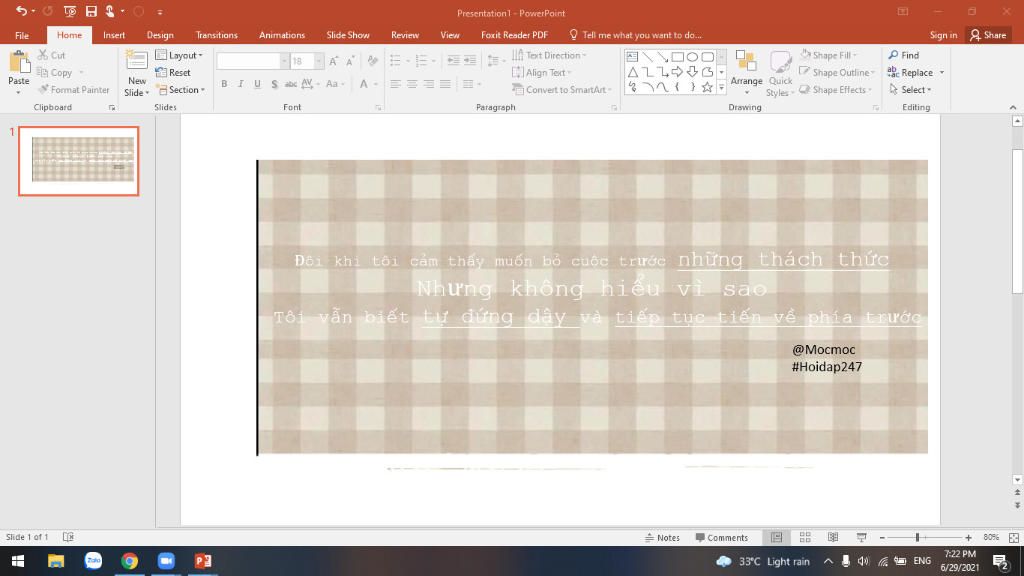Toggle text Shadow formatting

point(274,84)
